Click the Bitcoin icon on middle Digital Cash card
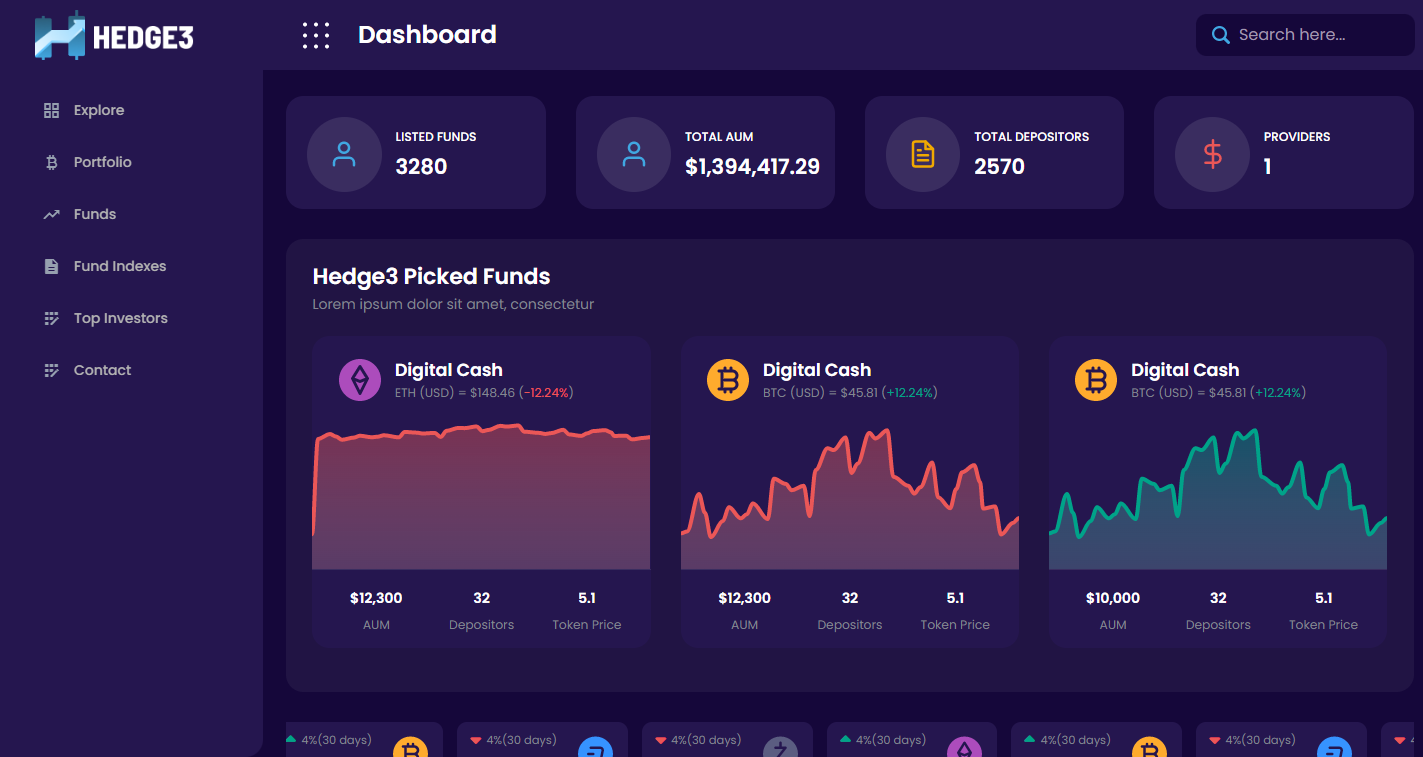The height and width of the screenshot is (757, 1423). point(728,380)
